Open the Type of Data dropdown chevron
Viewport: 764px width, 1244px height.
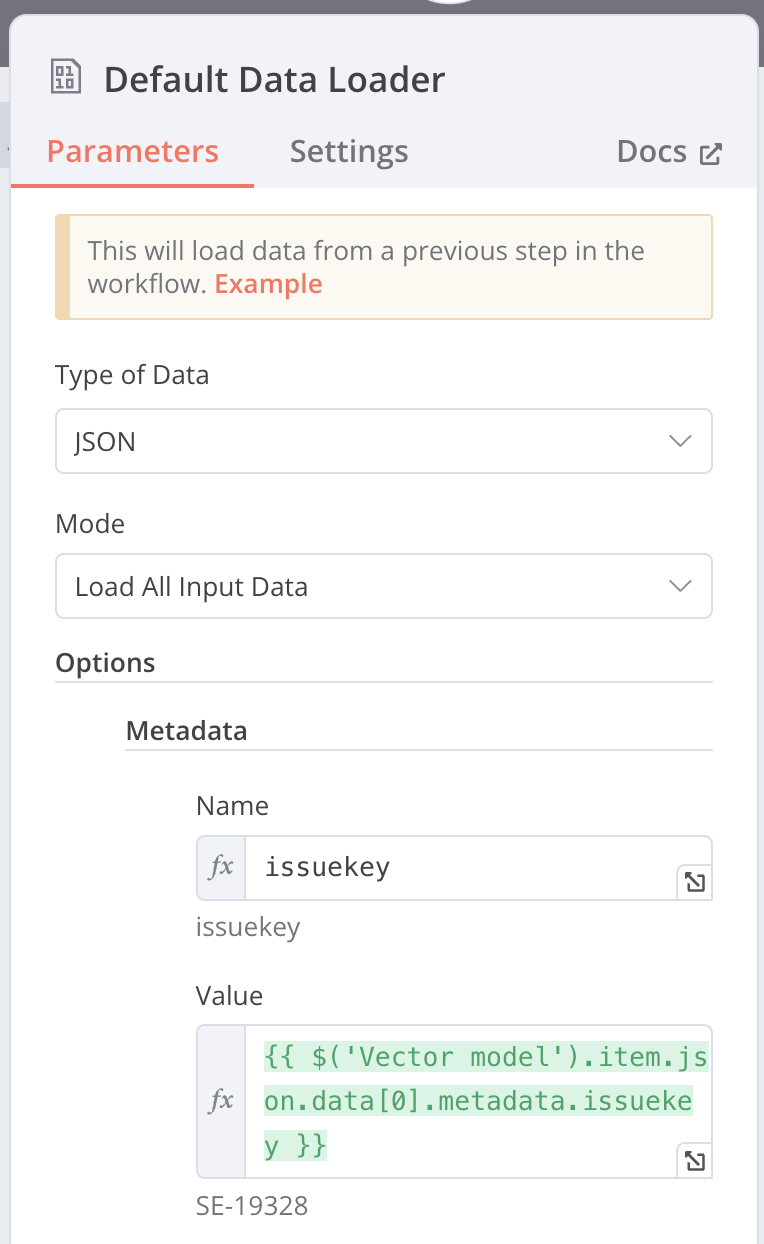click(x=680, y=441)
